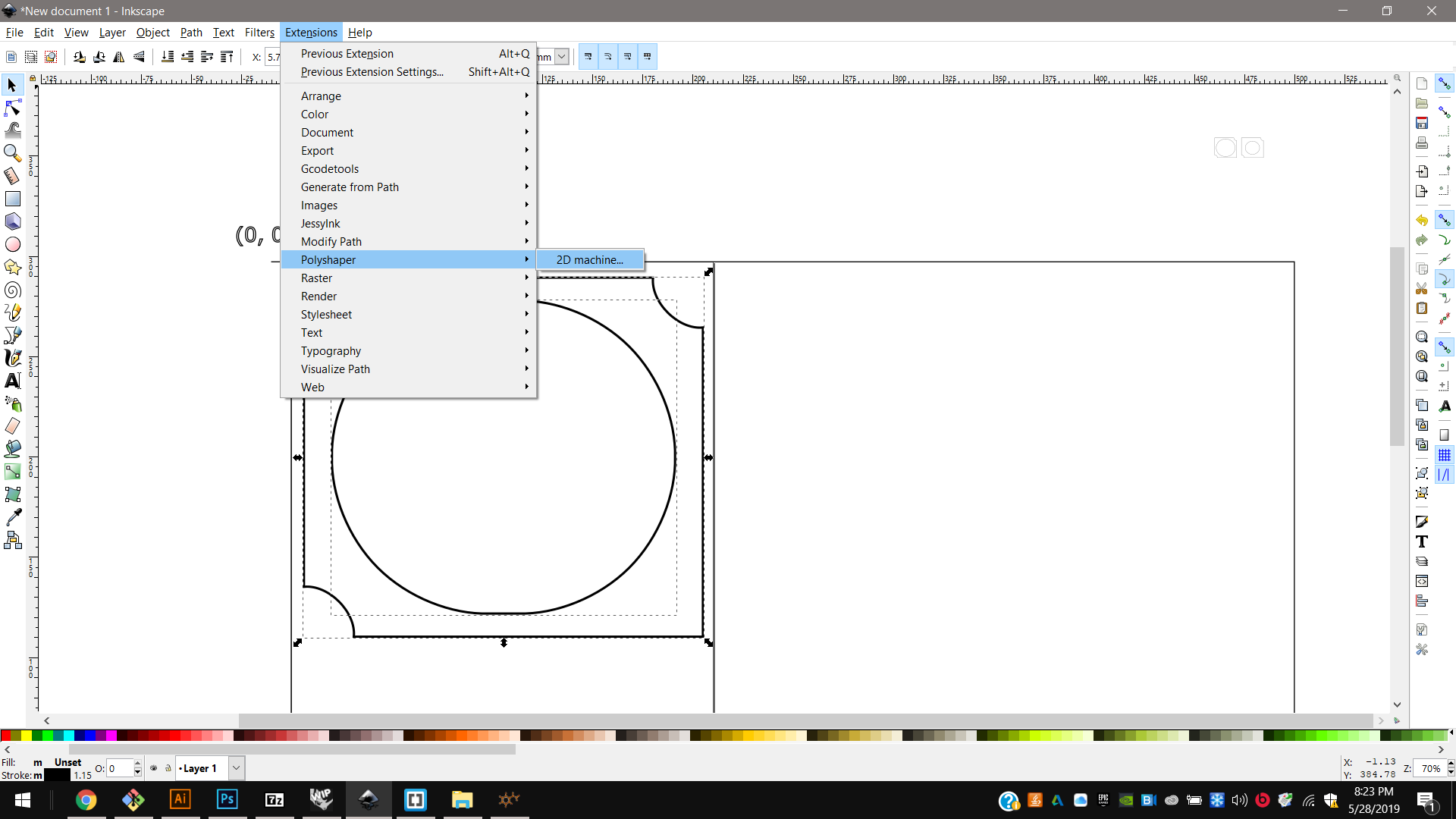
Task: Select the Ellipse circle tool
Action: click(x=12, y=244)
